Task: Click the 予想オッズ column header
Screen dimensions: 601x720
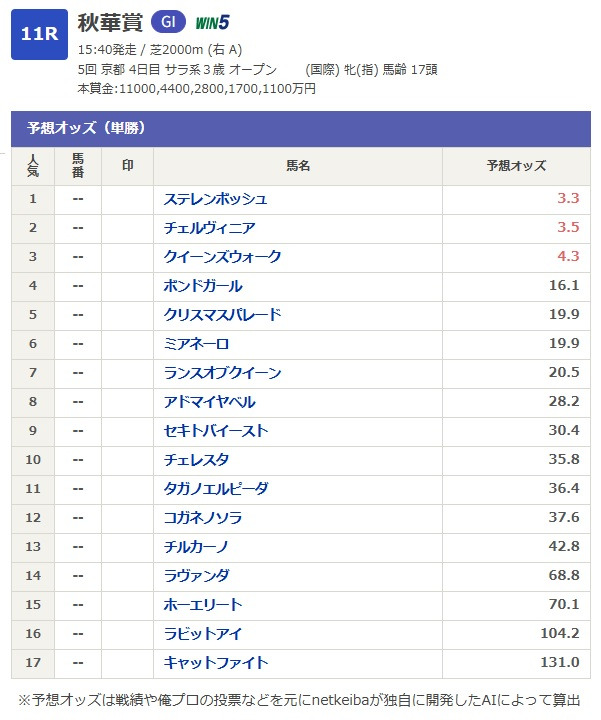Action: point(516,166)
